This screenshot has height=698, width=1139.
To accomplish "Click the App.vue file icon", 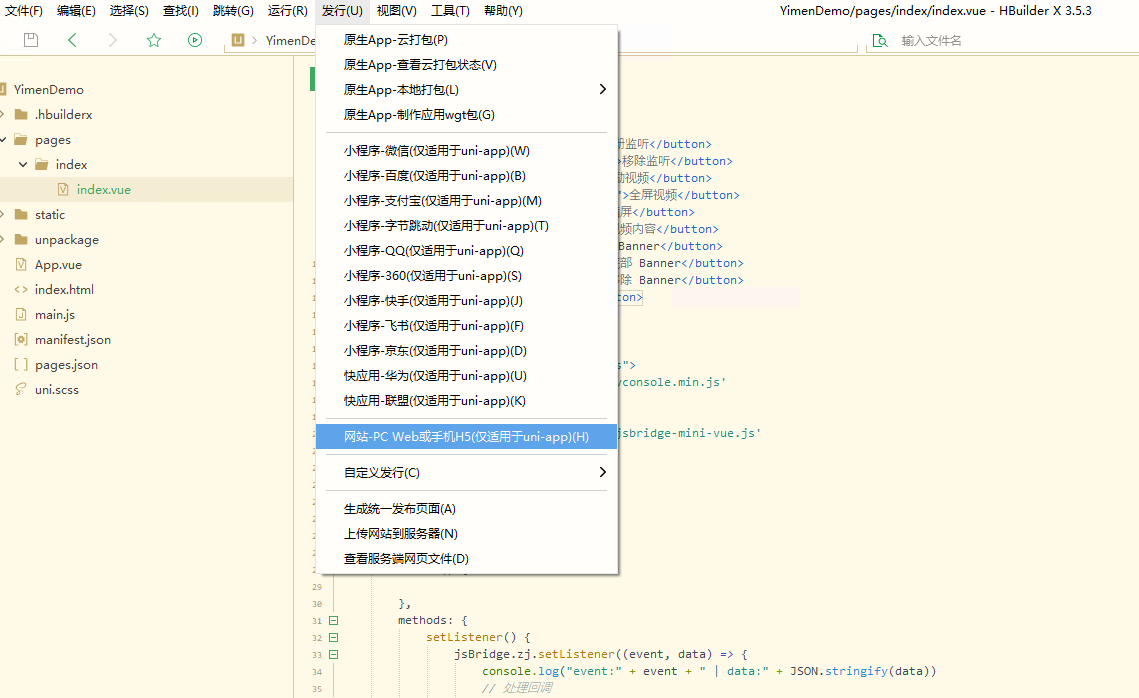I will (x=21, y=264).
